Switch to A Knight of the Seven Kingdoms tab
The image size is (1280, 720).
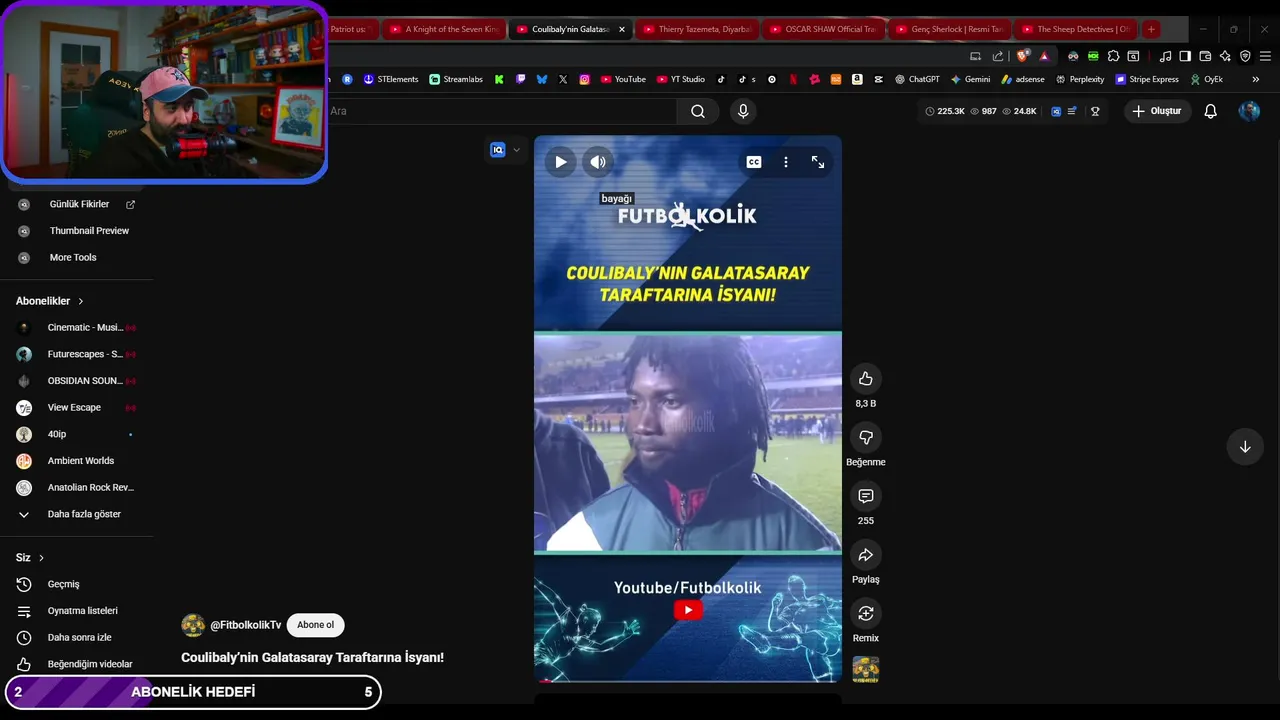442,29
